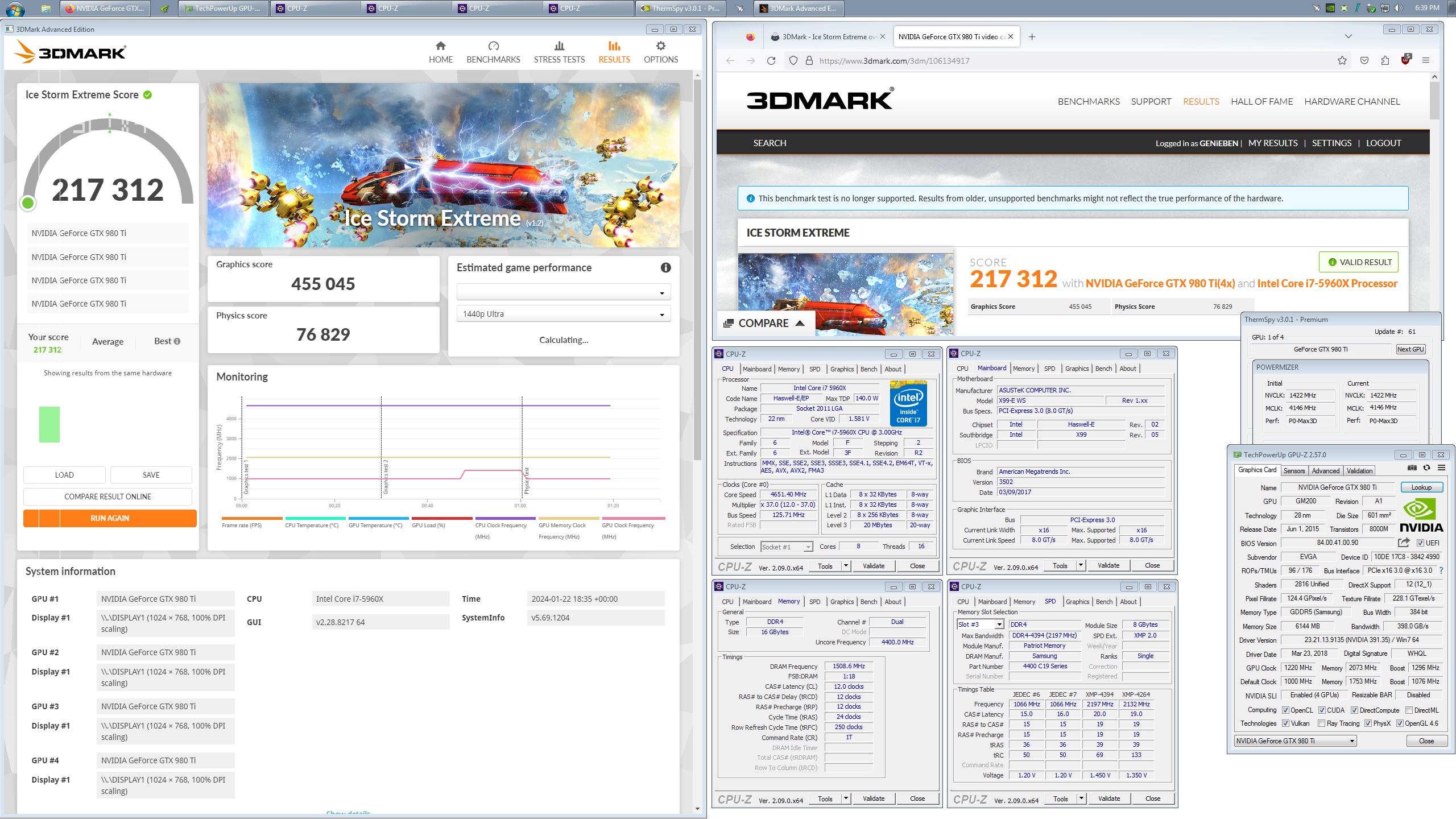Open STRESS TESTS in 3DMark app

click(x=559, y=52)
